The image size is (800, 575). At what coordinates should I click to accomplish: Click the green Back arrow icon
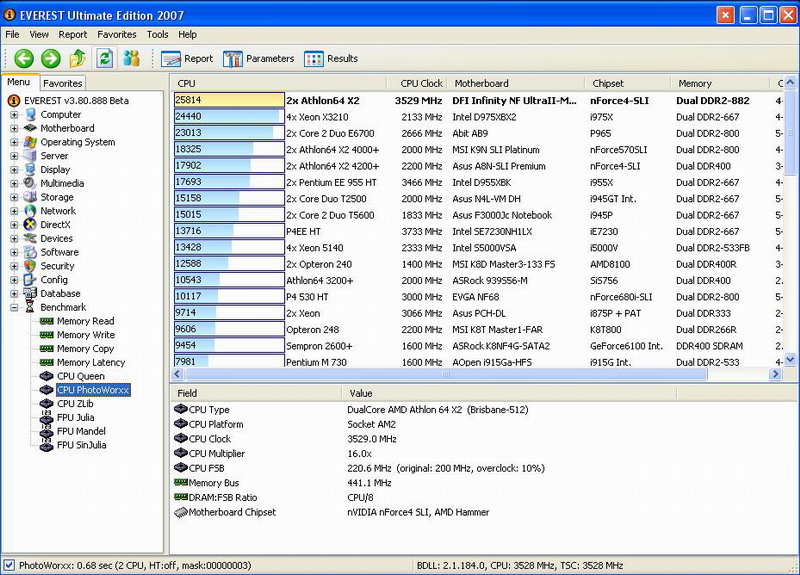(x=24, y=59)
